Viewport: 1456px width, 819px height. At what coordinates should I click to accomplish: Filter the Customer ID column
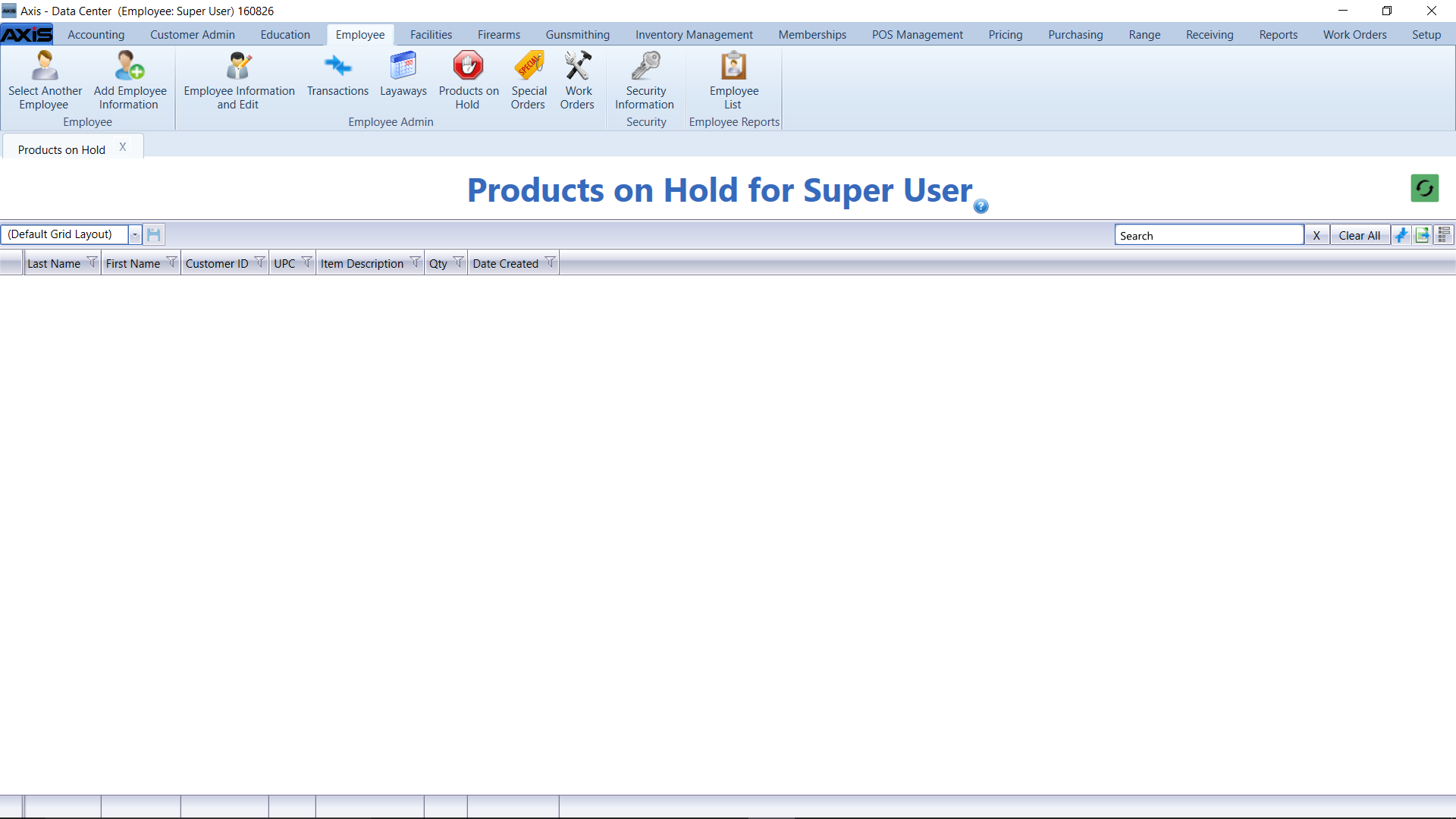tap(259, 262)
